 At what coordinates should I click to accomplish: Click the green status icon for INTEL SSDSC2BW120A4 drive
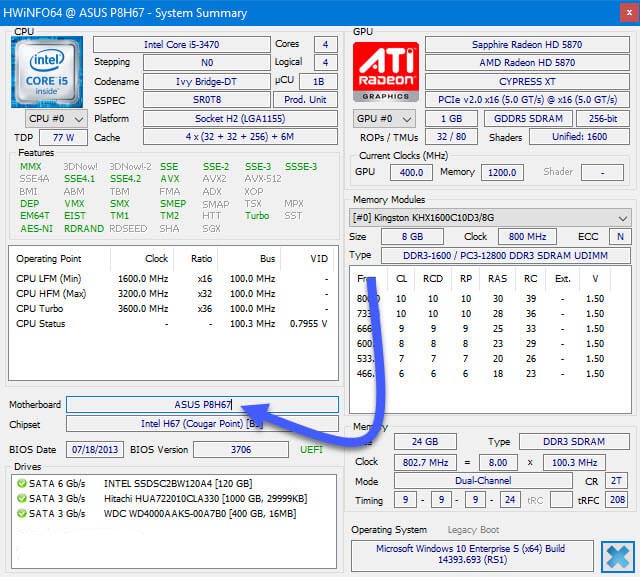[x=21, y=484]
